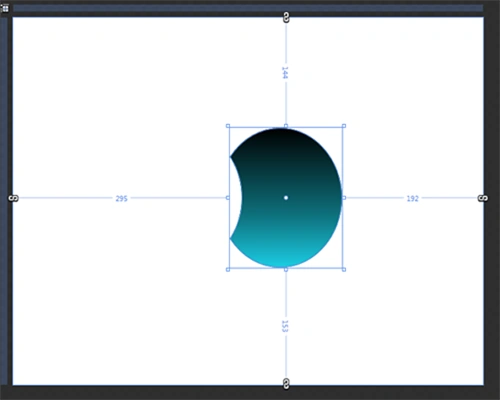
Task: Click the top margin value 144
Action: 285,73
